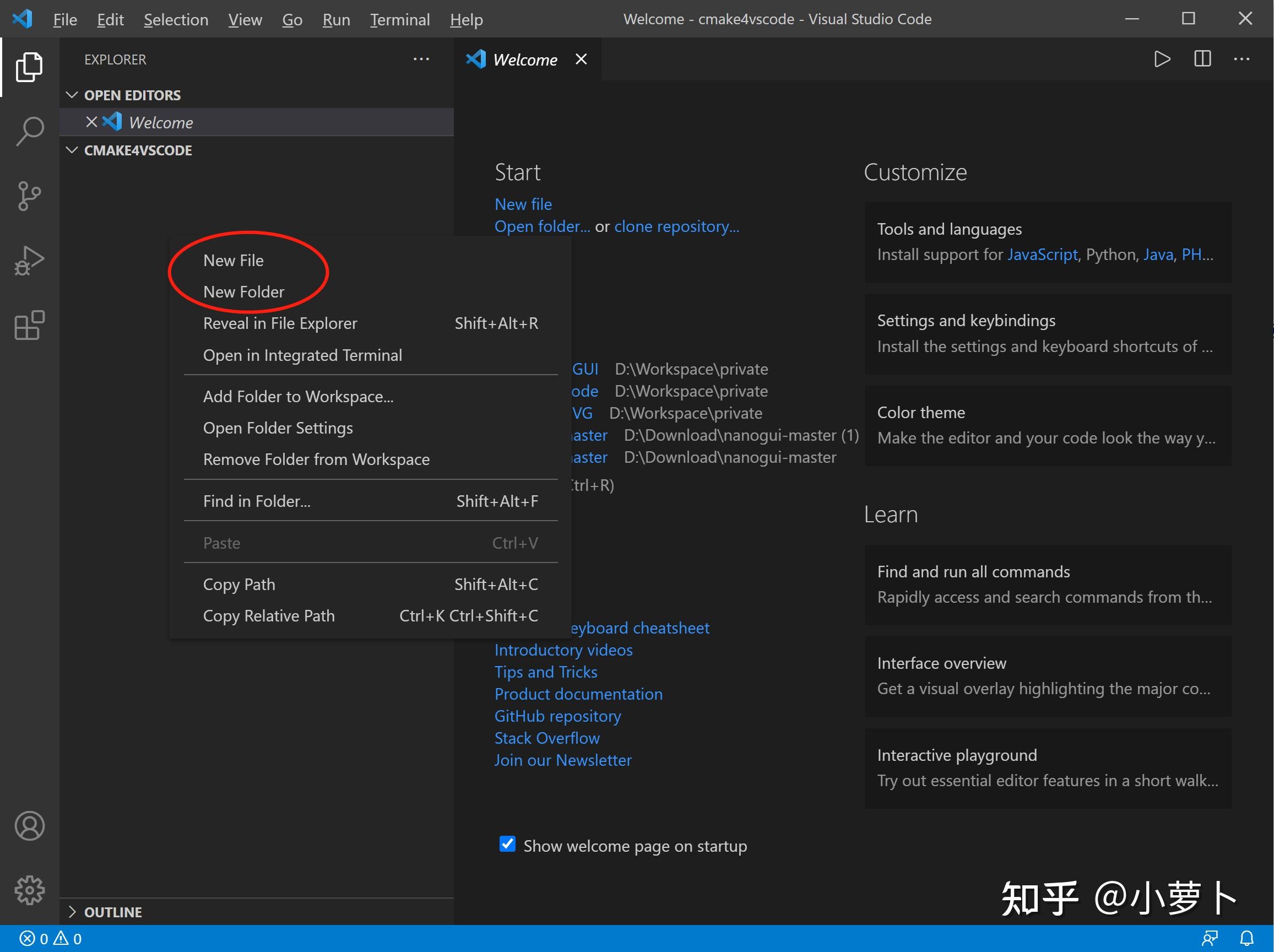Select Welcome in Open Editors
The image size is (1274, 952).
click(x=256, y=122)
